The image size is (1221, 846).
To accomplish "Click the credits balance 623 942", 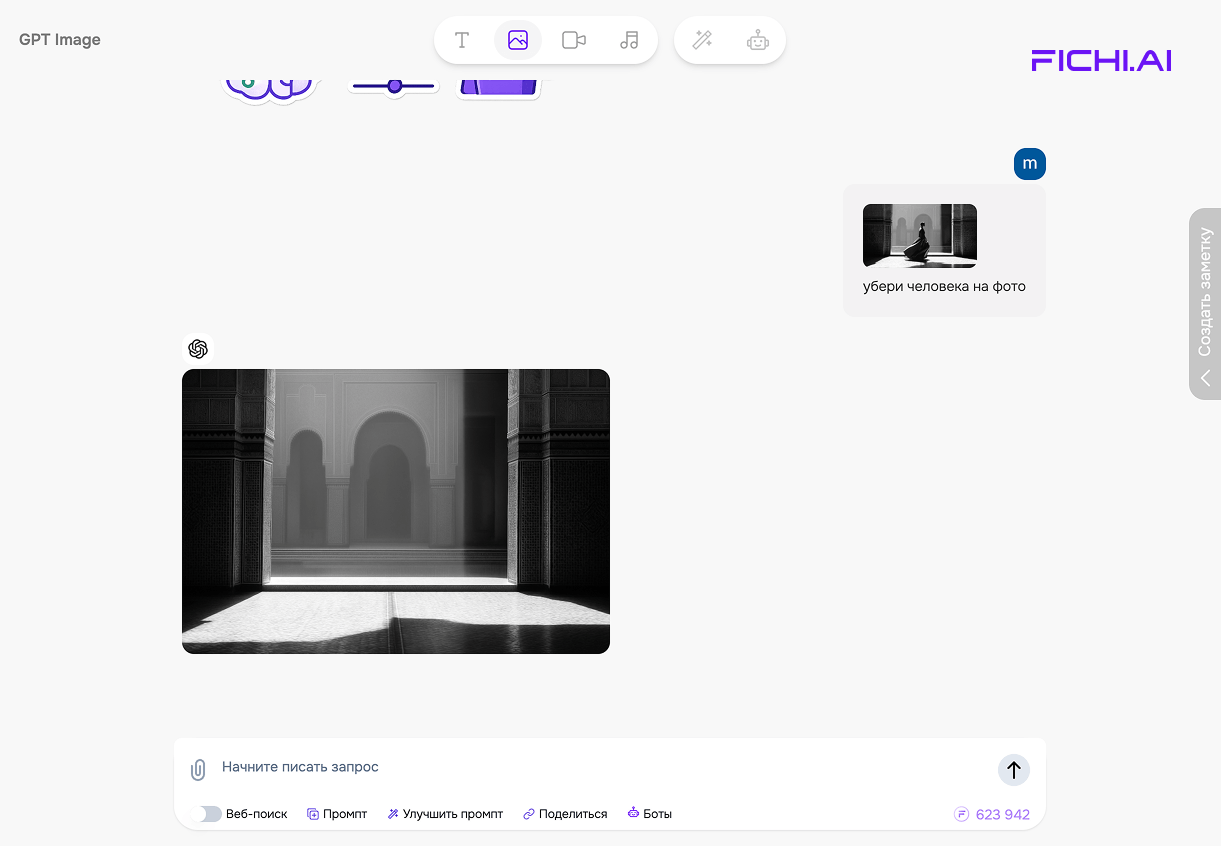I will pyautogui.click(x=992, y=814).
